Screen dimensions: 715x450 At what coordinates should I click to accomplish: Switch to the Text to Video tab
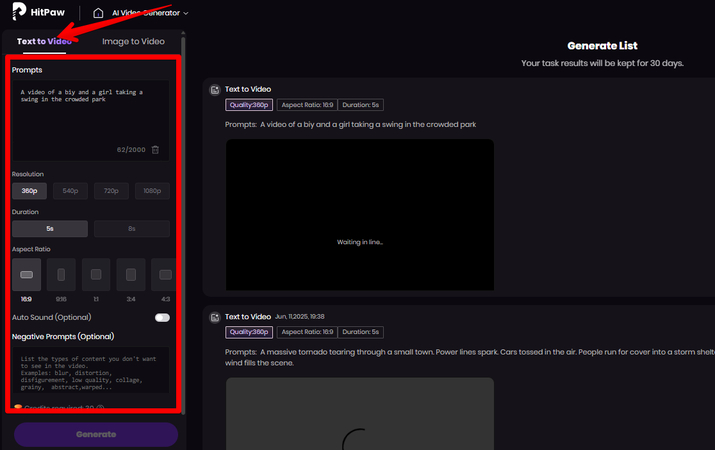[44, 42]
